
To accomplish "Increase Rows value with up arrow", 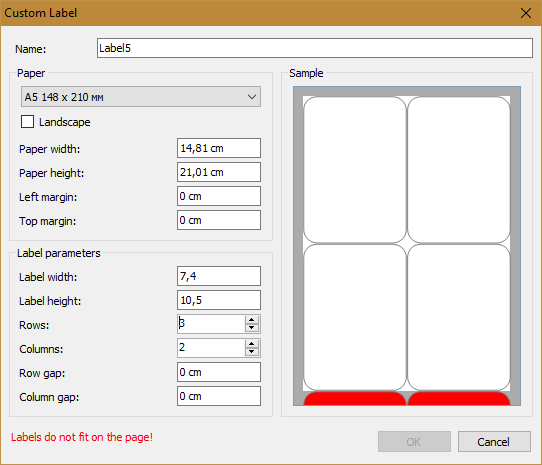I will 252,320.
